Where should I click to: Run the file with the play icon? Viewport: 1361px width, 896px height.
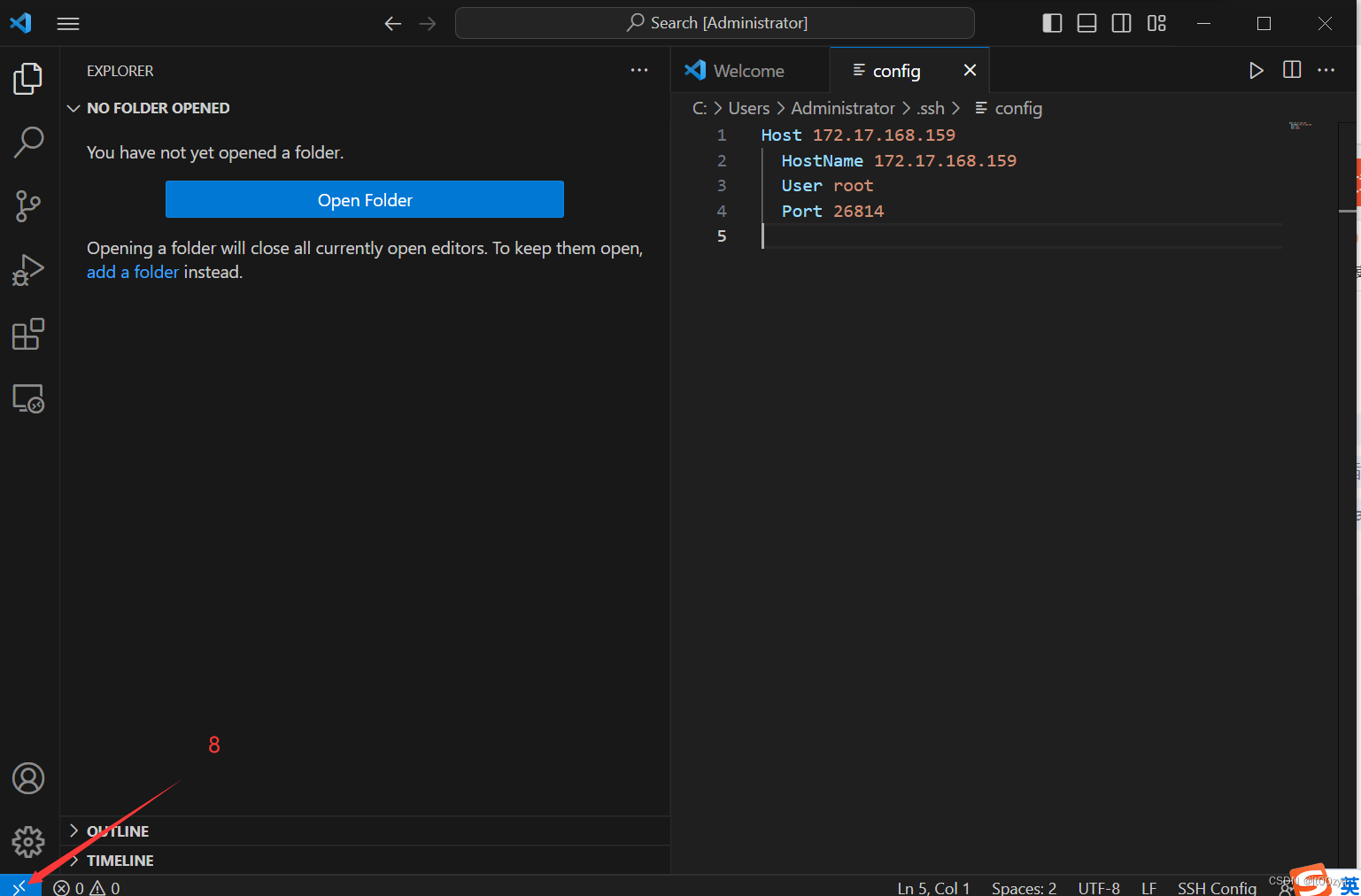[x=1256, y=70]
